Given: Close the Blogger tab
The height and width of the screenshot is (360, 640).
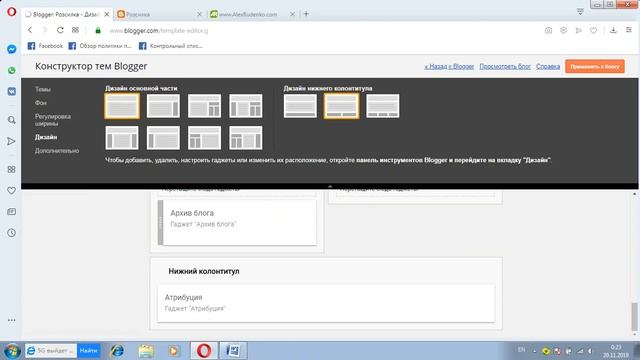Looking at the screenshot, I should (x=107, y=14).
